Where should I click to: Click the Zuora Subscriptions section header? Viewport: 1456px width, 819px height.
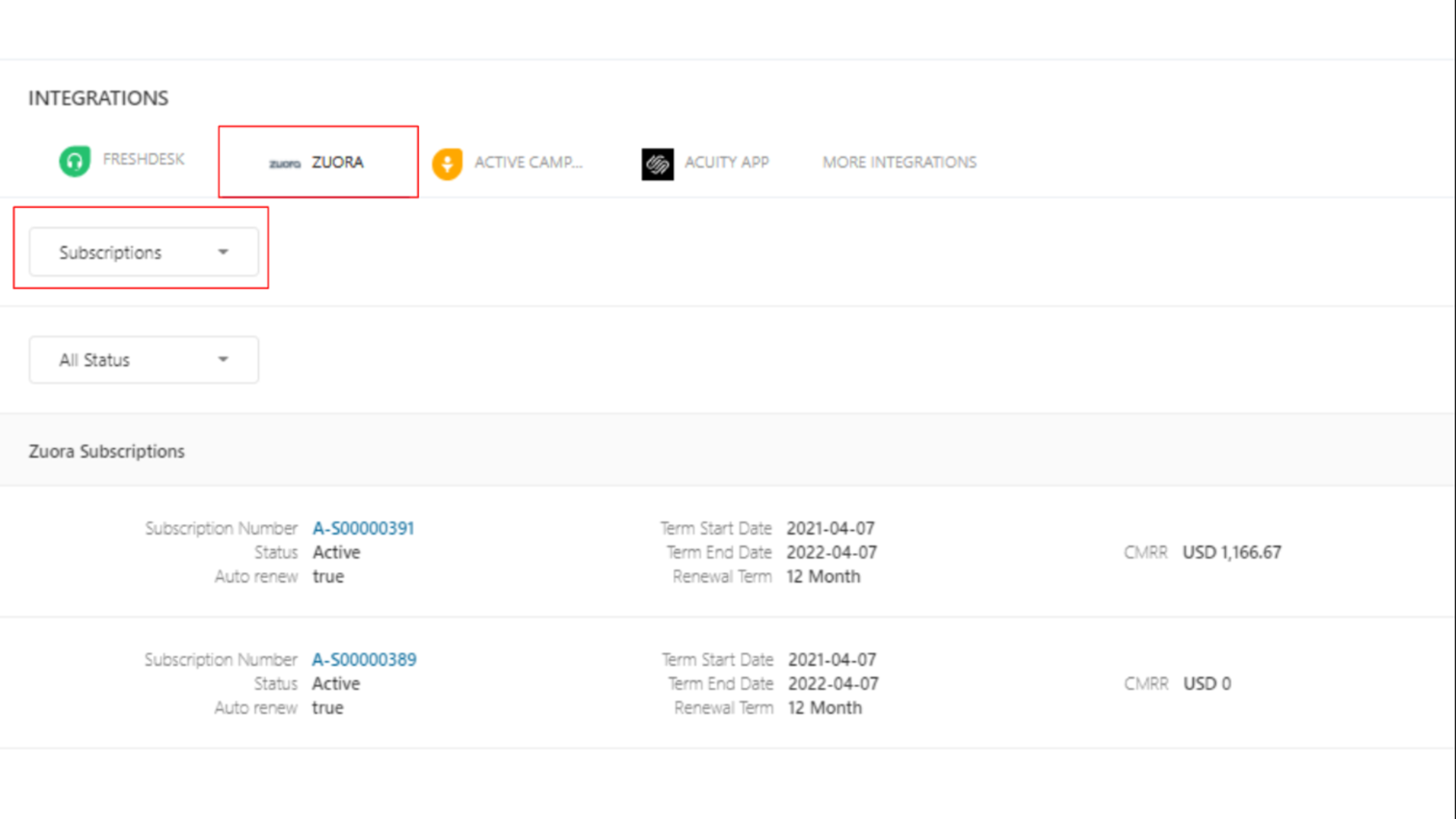point(107,451)
